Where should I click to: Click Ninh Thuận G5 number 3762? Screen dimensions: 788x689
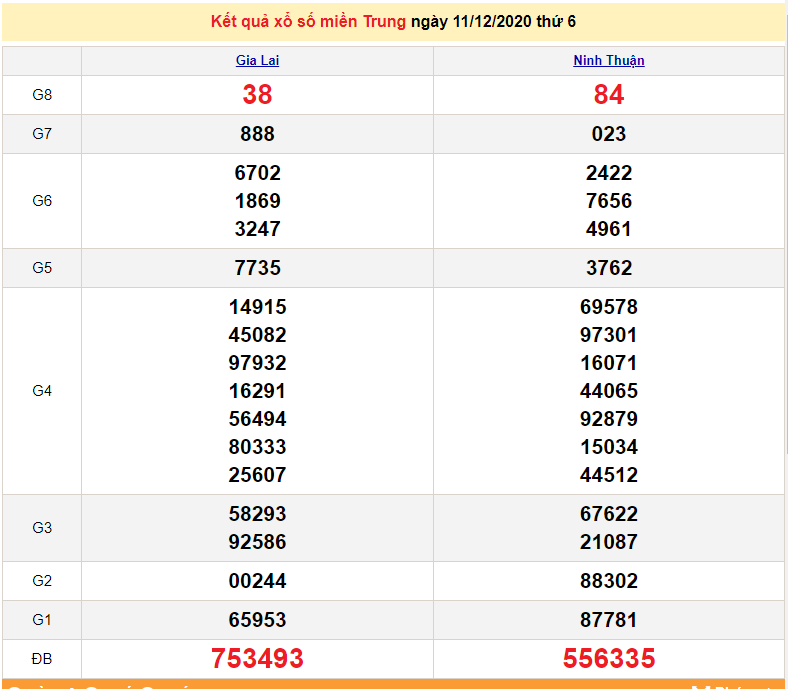608,268
